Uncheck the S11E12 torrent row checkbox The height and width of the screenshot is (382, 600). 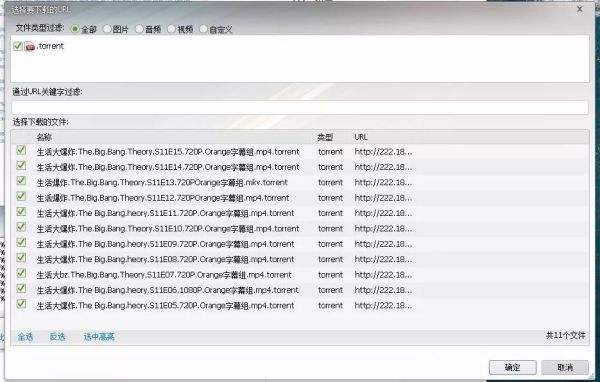coord(21,196)
